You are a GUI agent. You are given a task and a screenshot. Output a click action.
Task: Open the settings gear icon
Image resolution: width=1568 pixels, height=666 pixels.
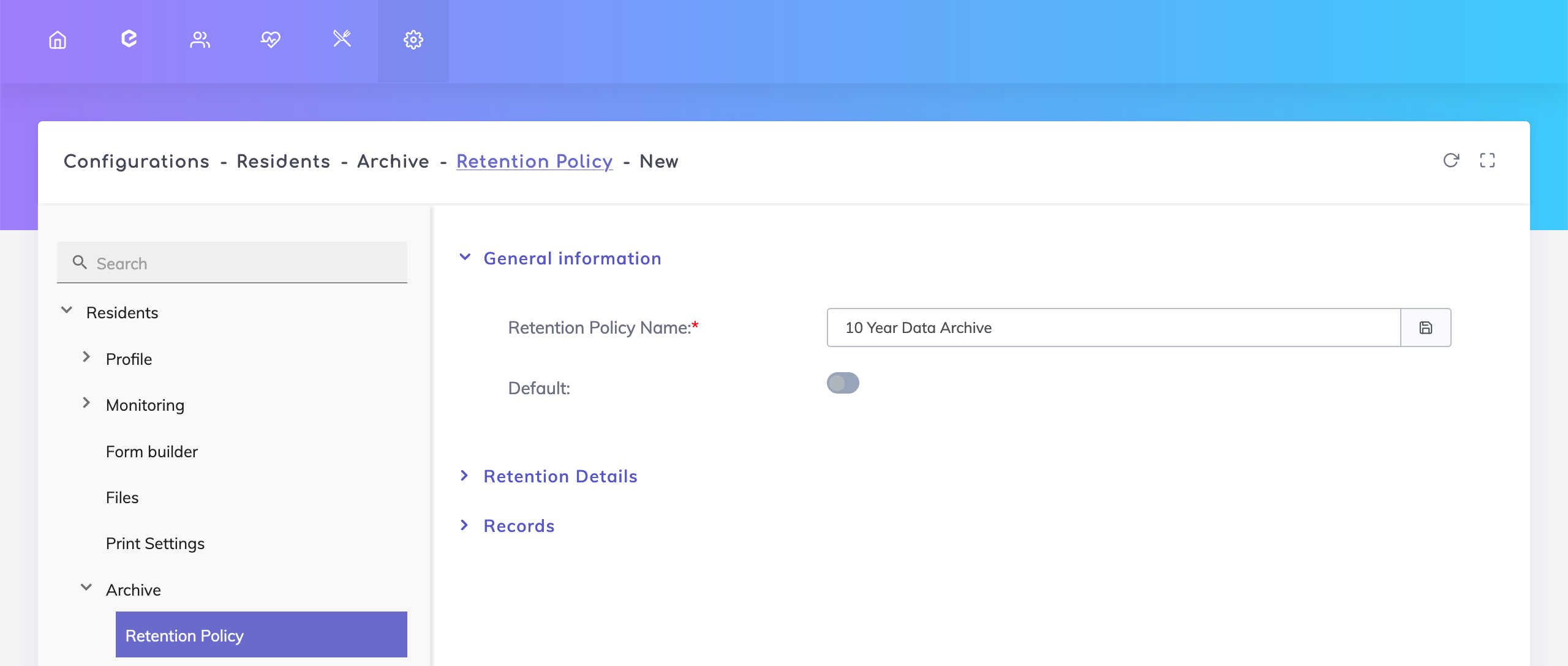(x=413, y=40)
